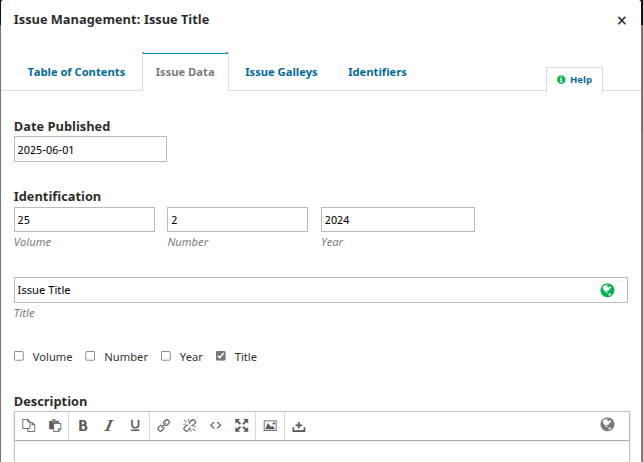Insert a link in the Description

pyautogui.click(x=164, y=425)
